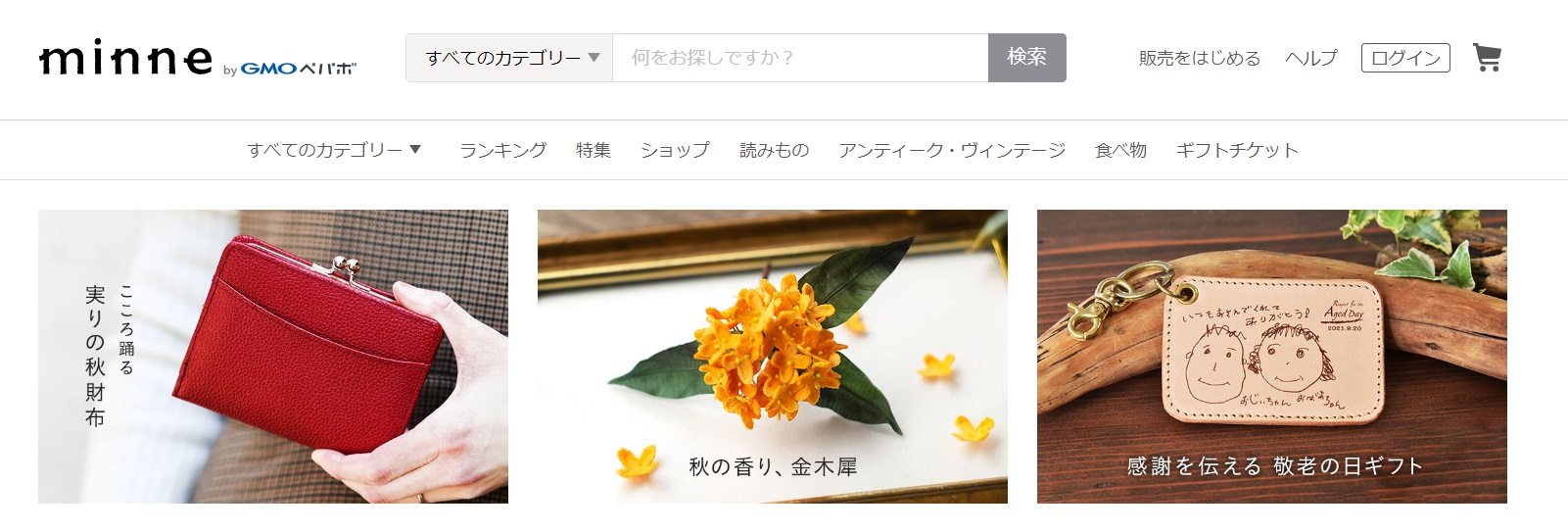Open the ヘルプ link

[x=1310, y=58]
